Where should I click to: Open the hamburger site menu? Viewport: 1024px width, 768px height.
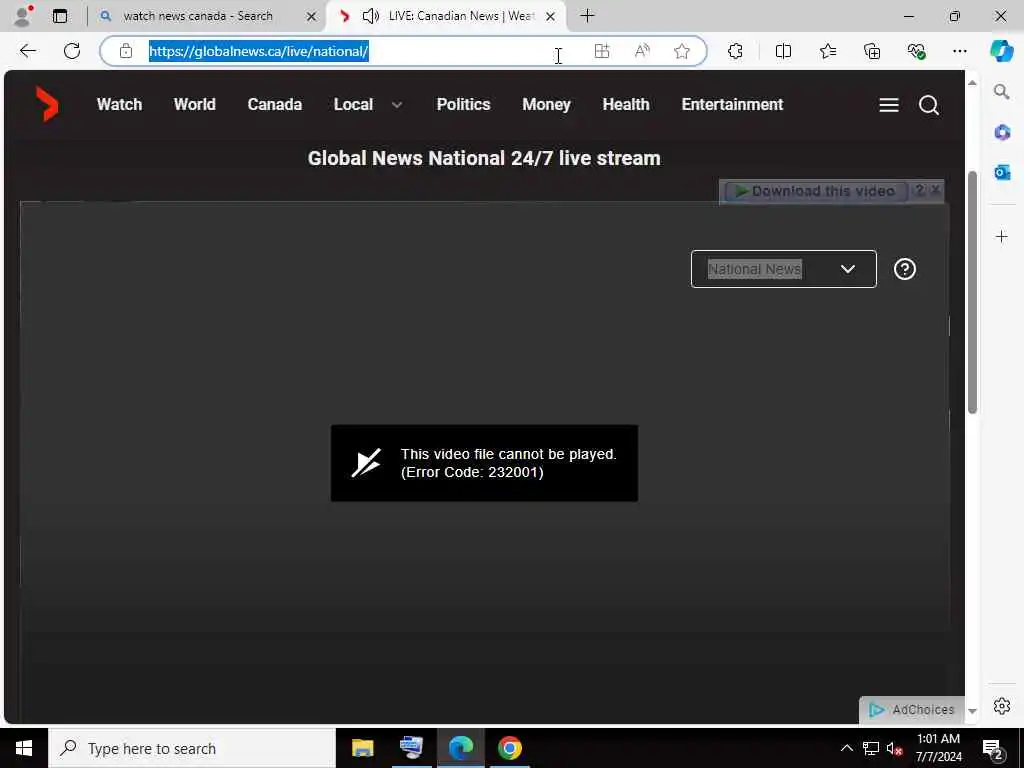coord(889,105)
